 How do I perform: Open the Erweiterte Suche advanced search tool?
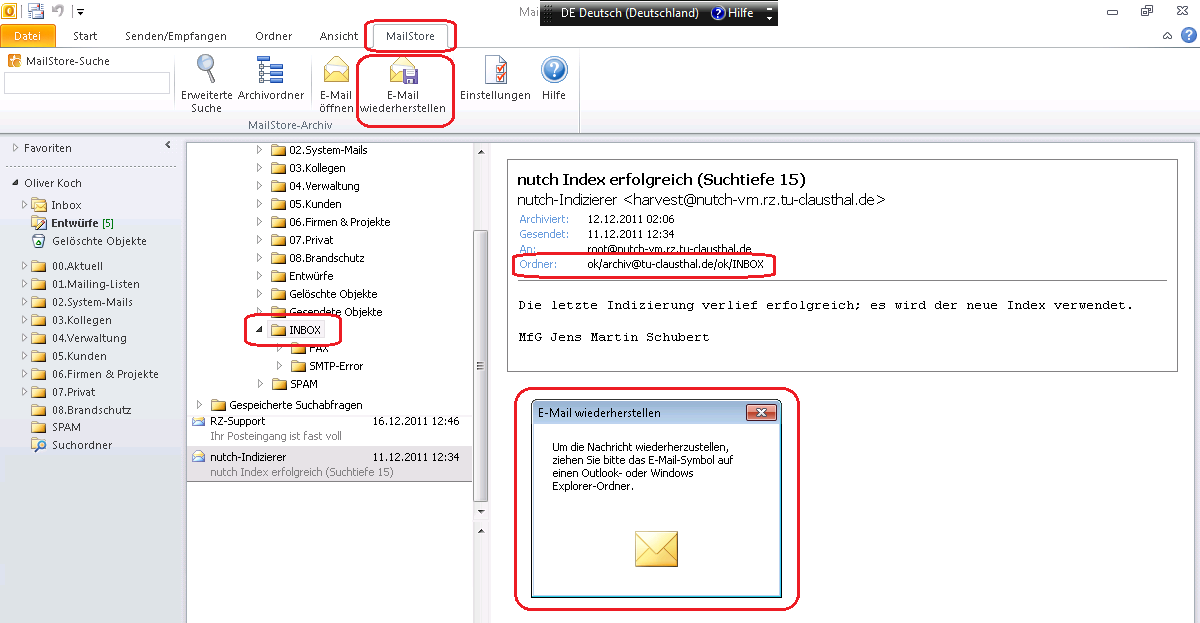pyautogui.click(x=206, y=84)
